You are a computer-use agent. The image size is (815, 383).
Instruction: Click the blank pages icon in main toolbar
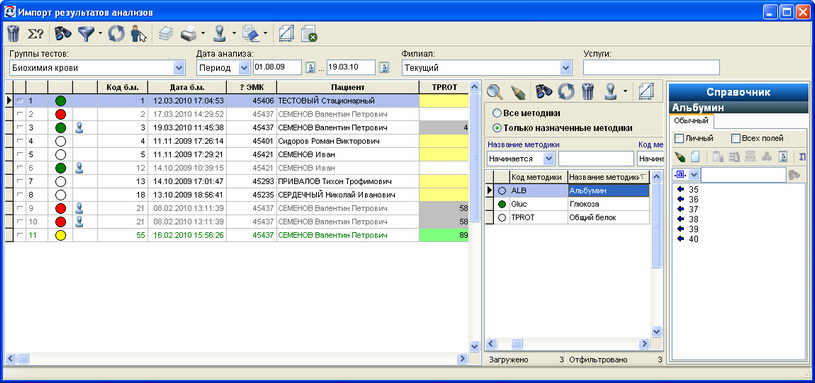286,34
